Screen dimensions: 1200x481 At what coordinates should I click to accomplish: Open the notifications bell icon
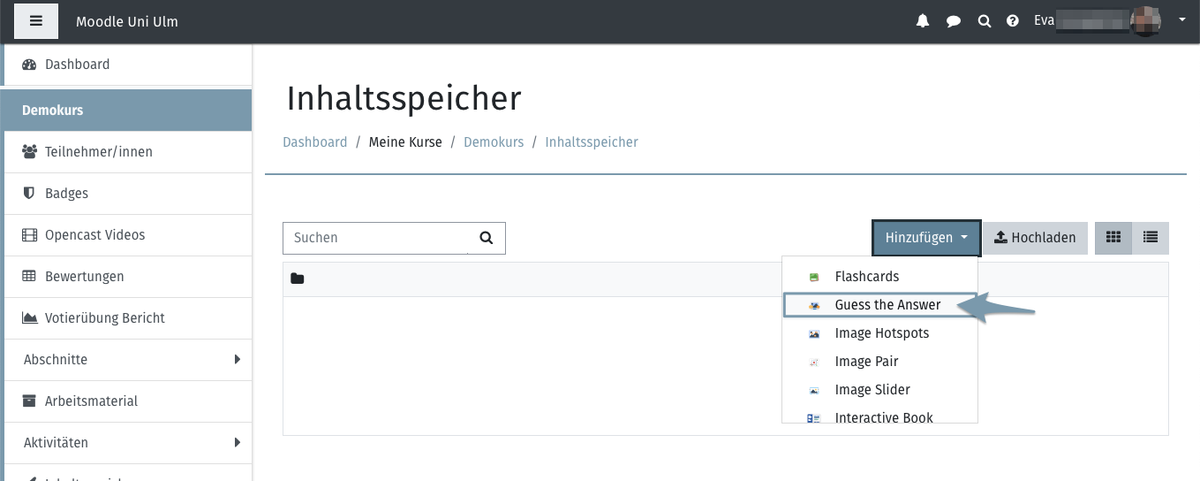(x=922, y=21)
